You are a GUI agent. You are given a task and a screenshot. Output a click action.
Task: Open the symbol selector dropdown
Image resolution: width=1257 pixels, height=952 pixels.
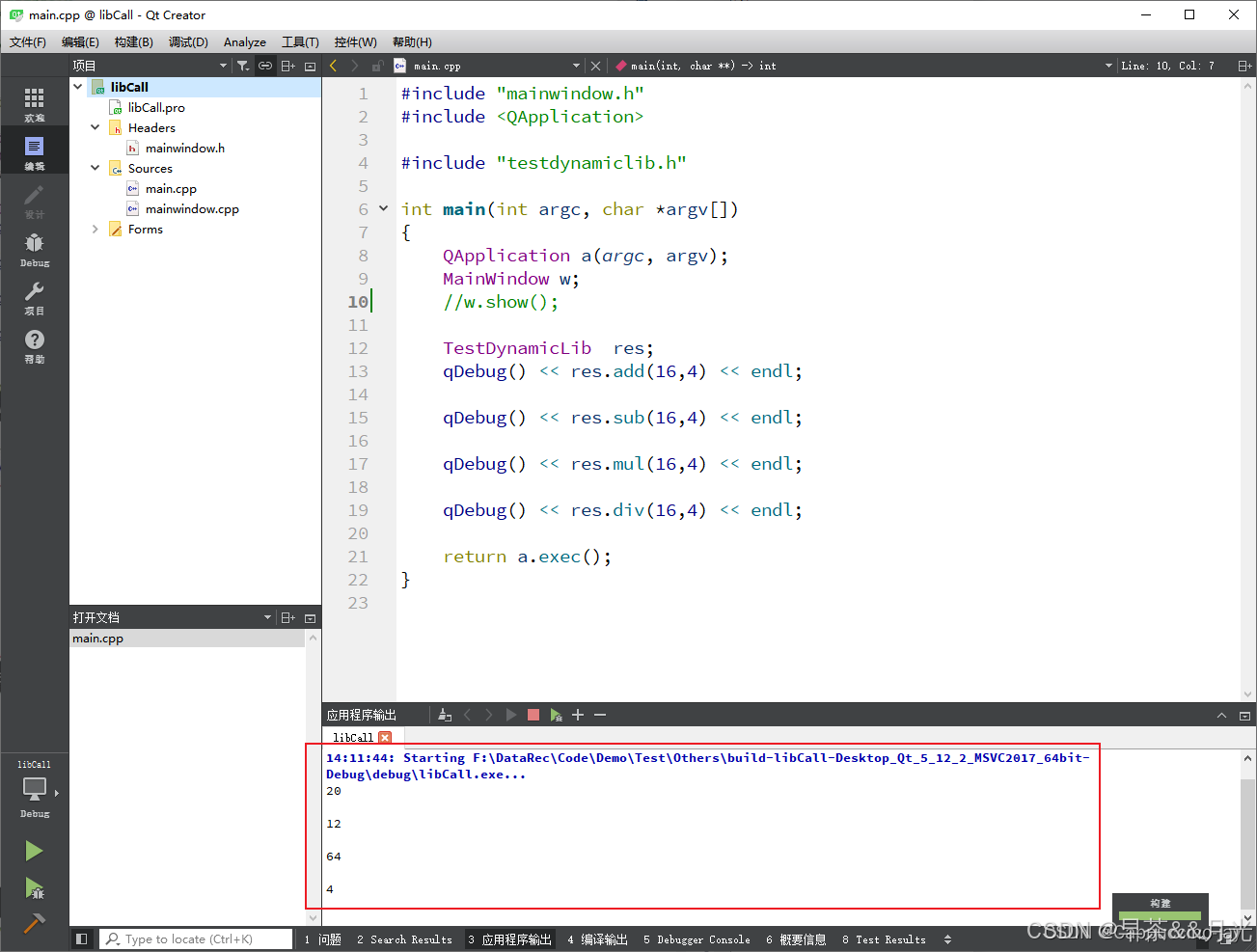click(x=1108, y=66)
